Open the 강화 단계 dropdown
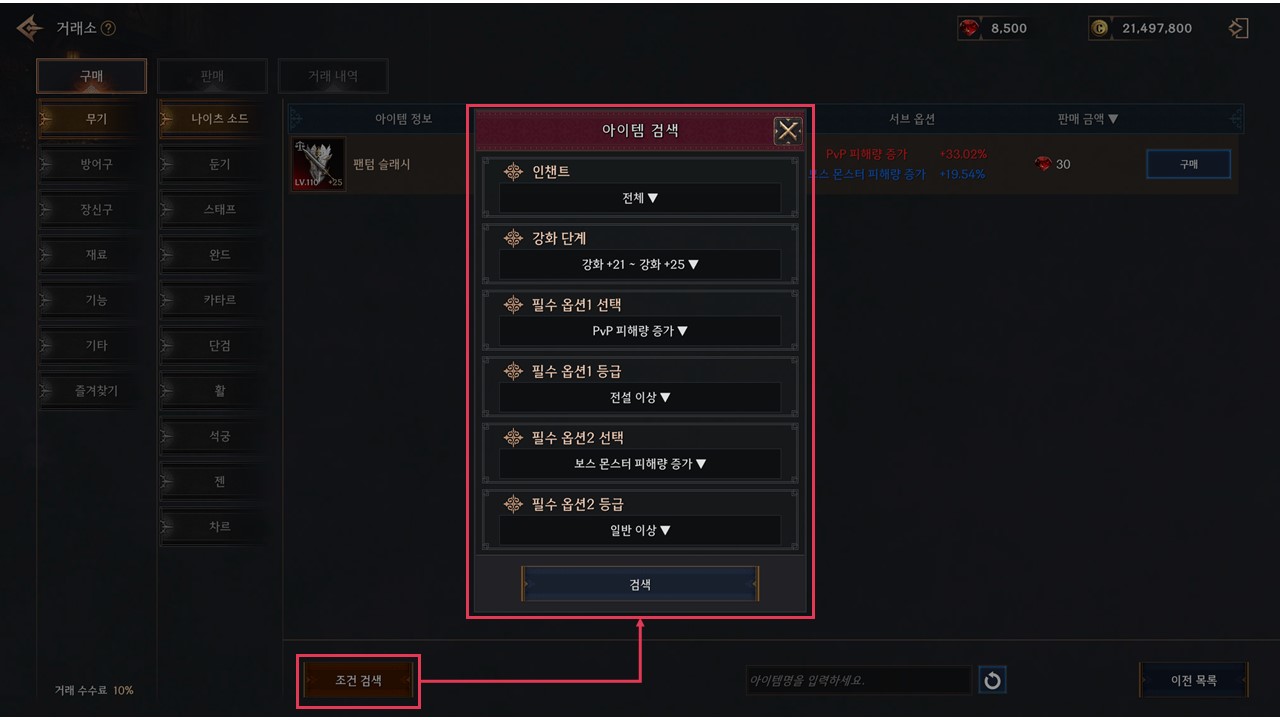This screenshot has height=720, width=1280. 640,265
